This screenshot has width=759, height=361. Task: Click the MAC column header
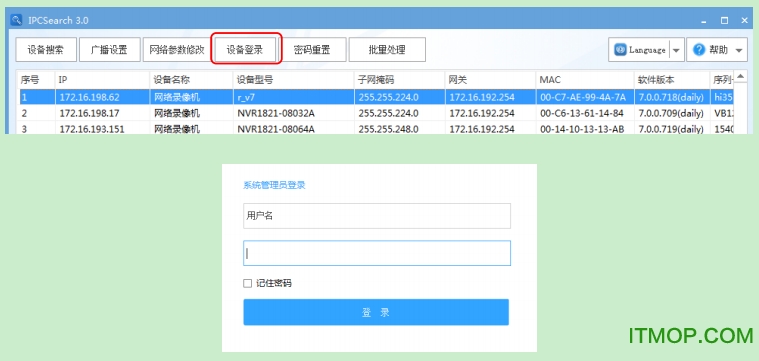tap(585, 80)
